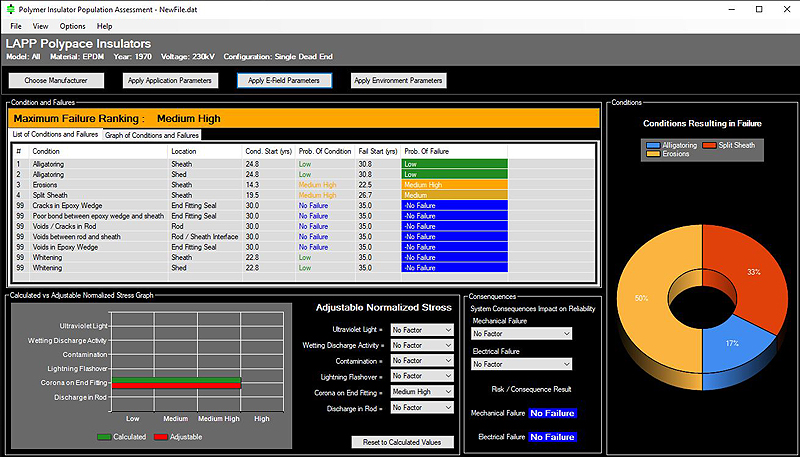Click Choose Manufacturer button
This screenshot has width=800, height=457.
coord(55,80)
